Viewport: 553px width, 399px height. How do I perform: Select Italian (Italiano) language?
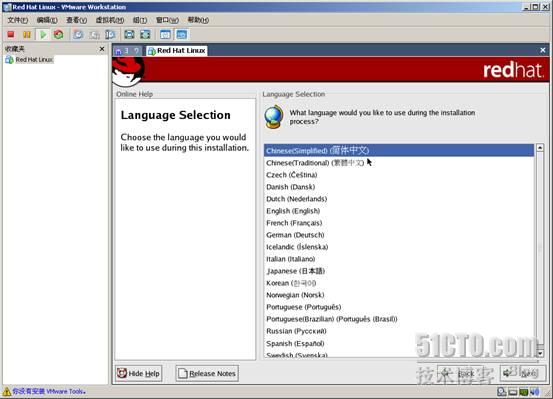pyautogui.click(x=399, y=259)
